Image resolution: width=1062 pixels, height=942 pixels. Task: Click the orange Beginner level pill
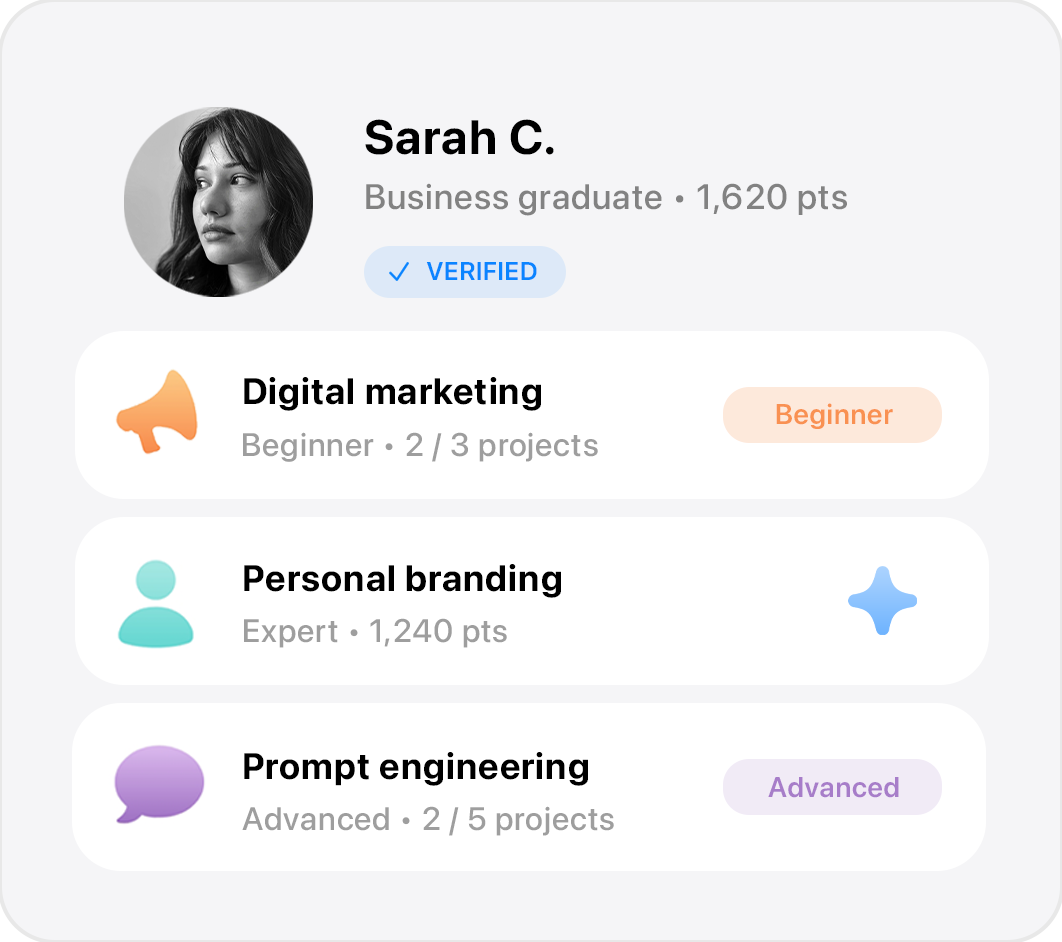click(832, 414)
